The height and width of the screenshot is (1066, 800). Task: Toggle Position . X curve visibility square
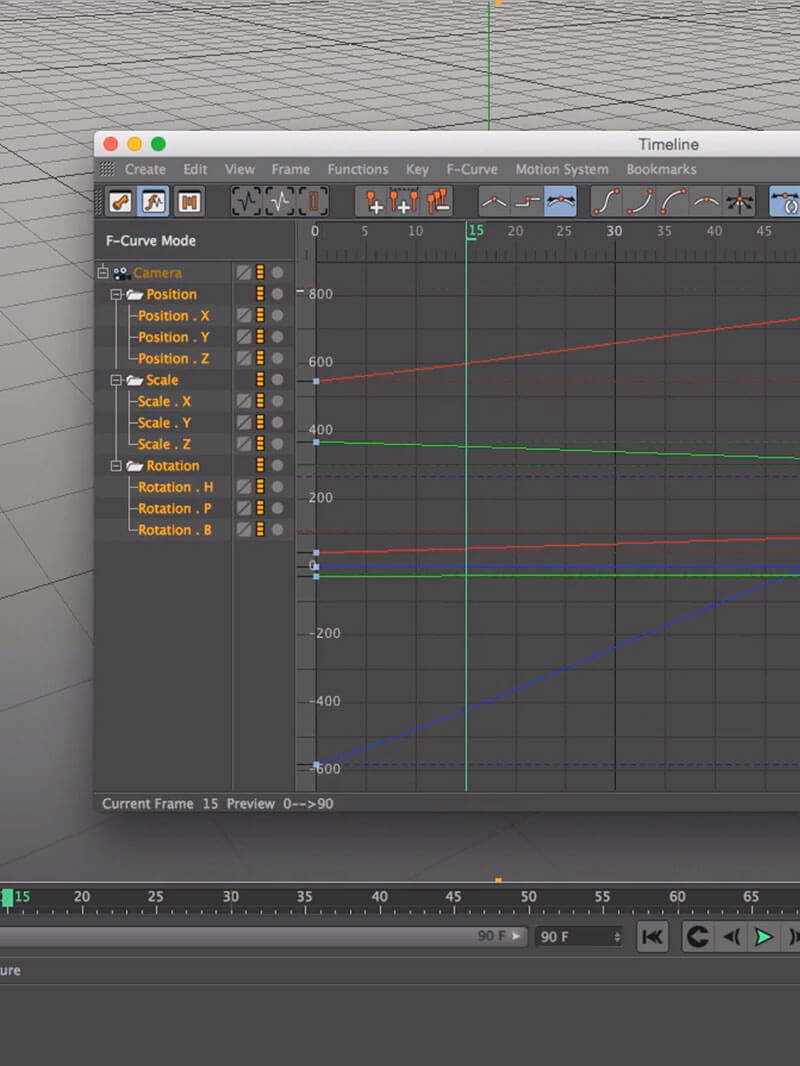pos(243,315)
